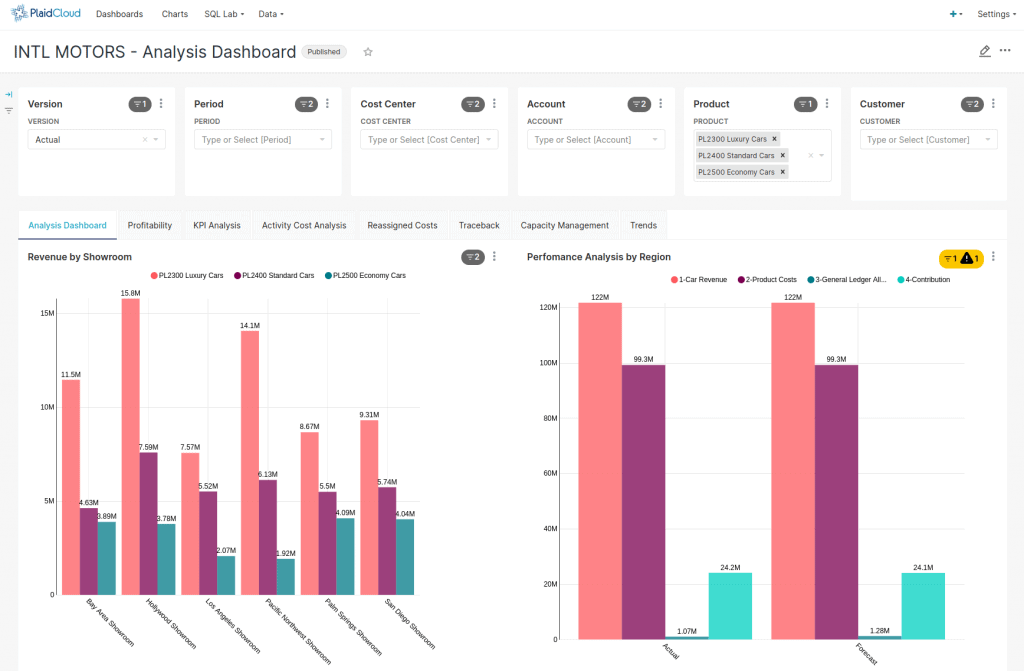The width and height of the screenshot is (1024, 671).
Task: Switch to the Profitability tab
Action: [150, 225]
